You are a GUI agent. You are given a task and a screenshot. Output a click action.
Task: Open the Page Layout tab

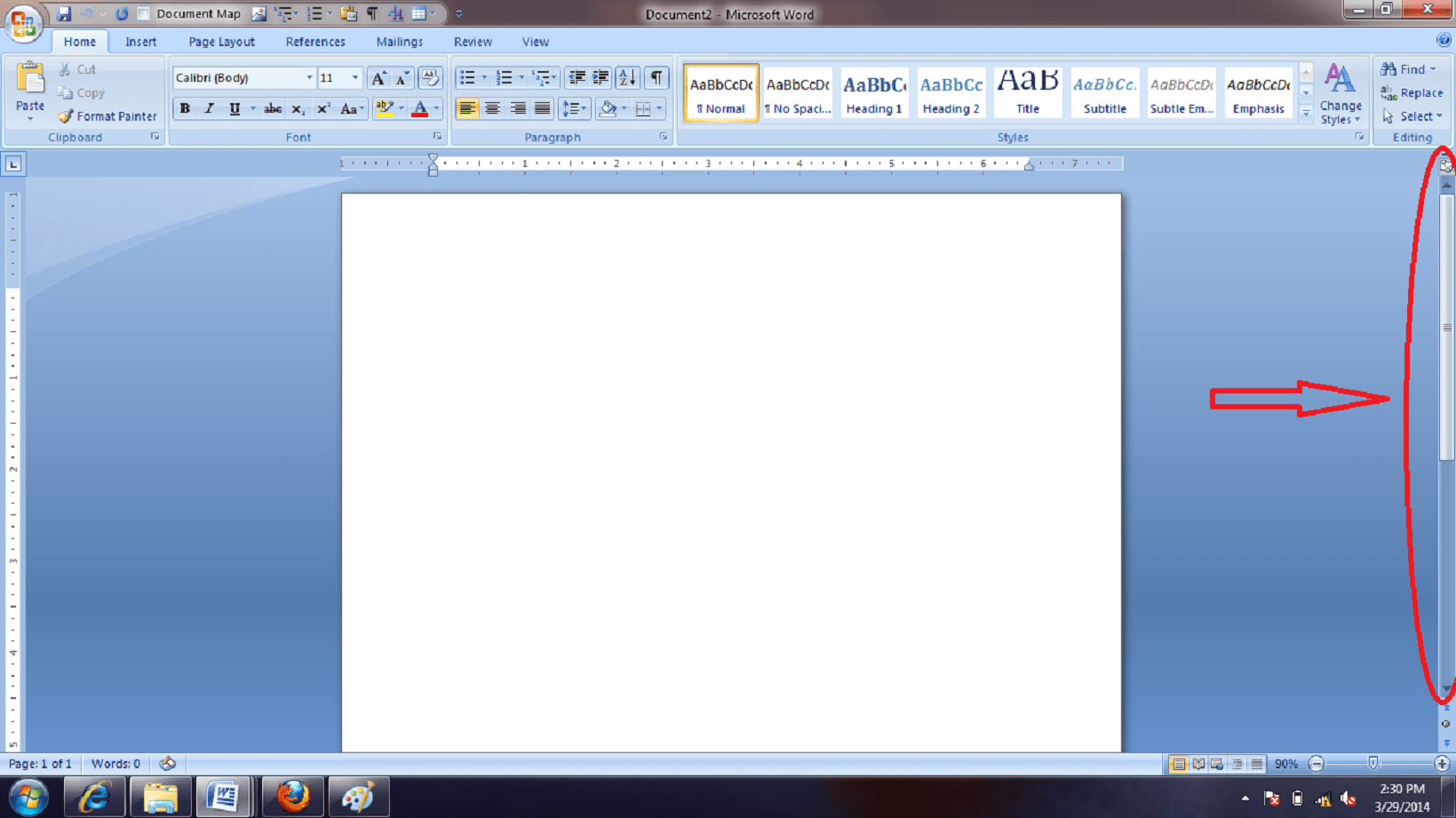pyautogui.click(x=221, y=42)
